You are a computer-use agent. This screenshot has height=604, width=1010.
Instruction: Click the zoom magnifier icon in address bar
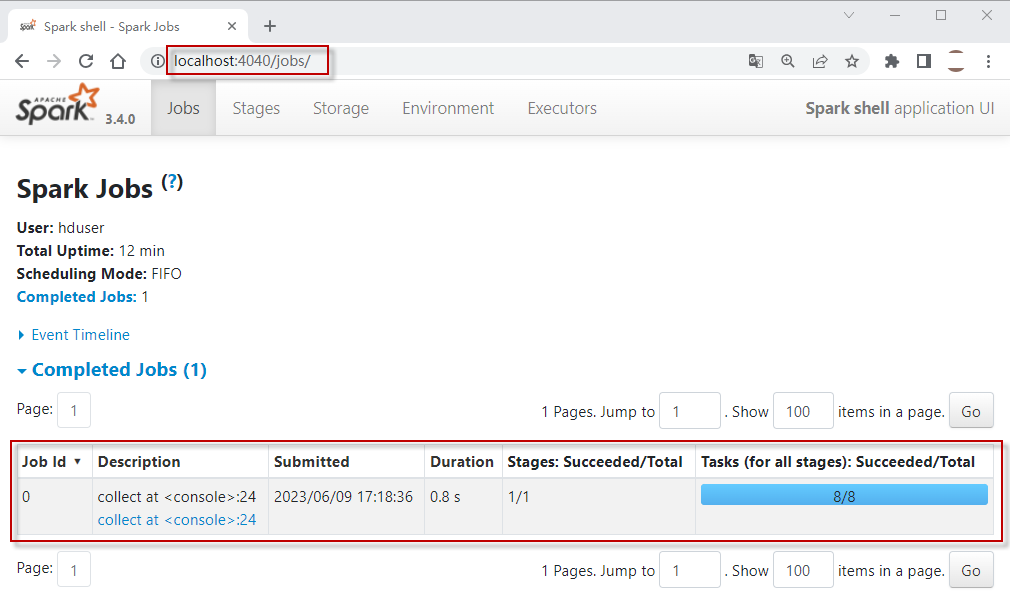click(x=788, y=61)
